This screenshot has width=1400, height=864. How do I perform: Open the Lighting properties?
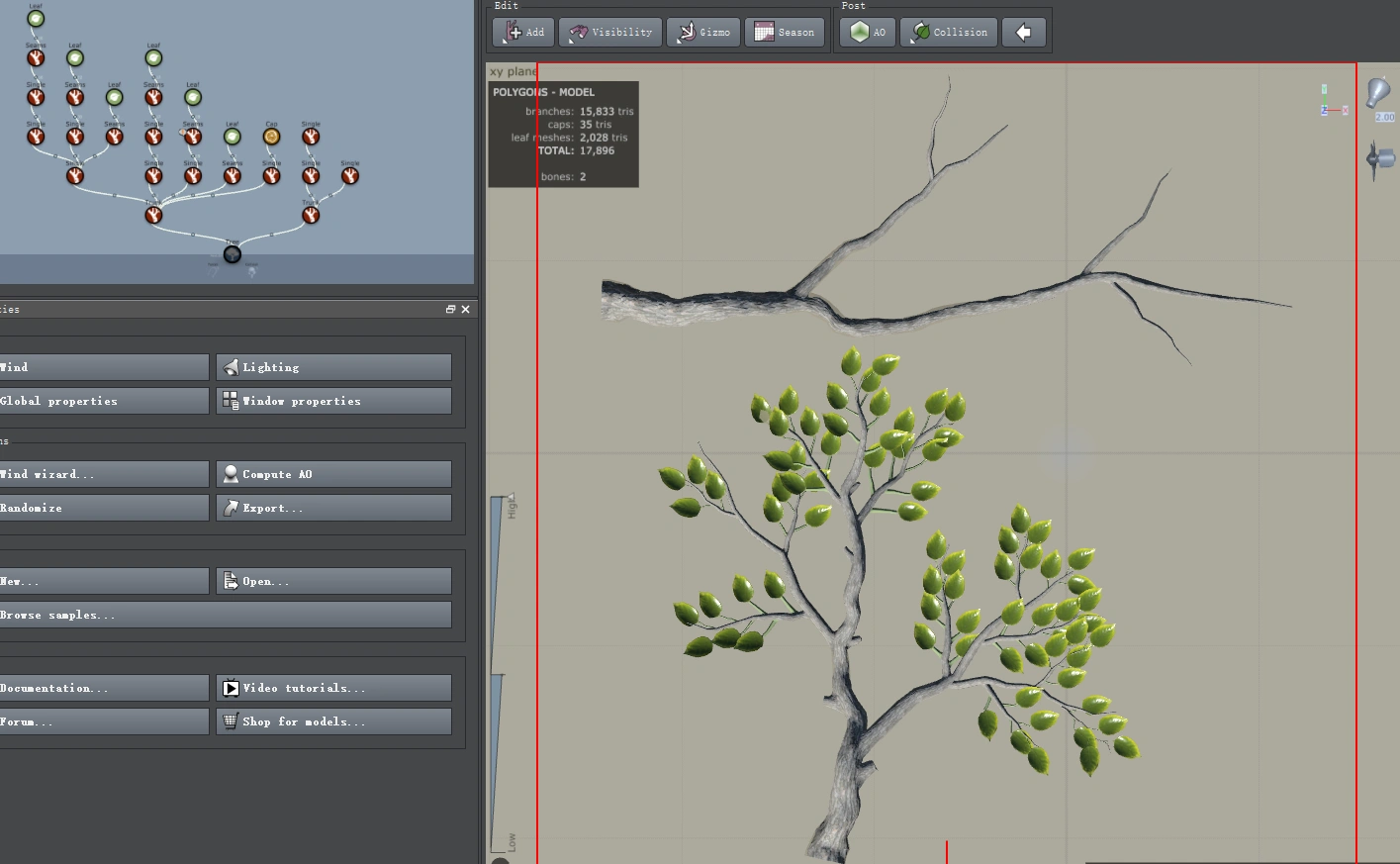pyautogui.click(x=333, y=367)
